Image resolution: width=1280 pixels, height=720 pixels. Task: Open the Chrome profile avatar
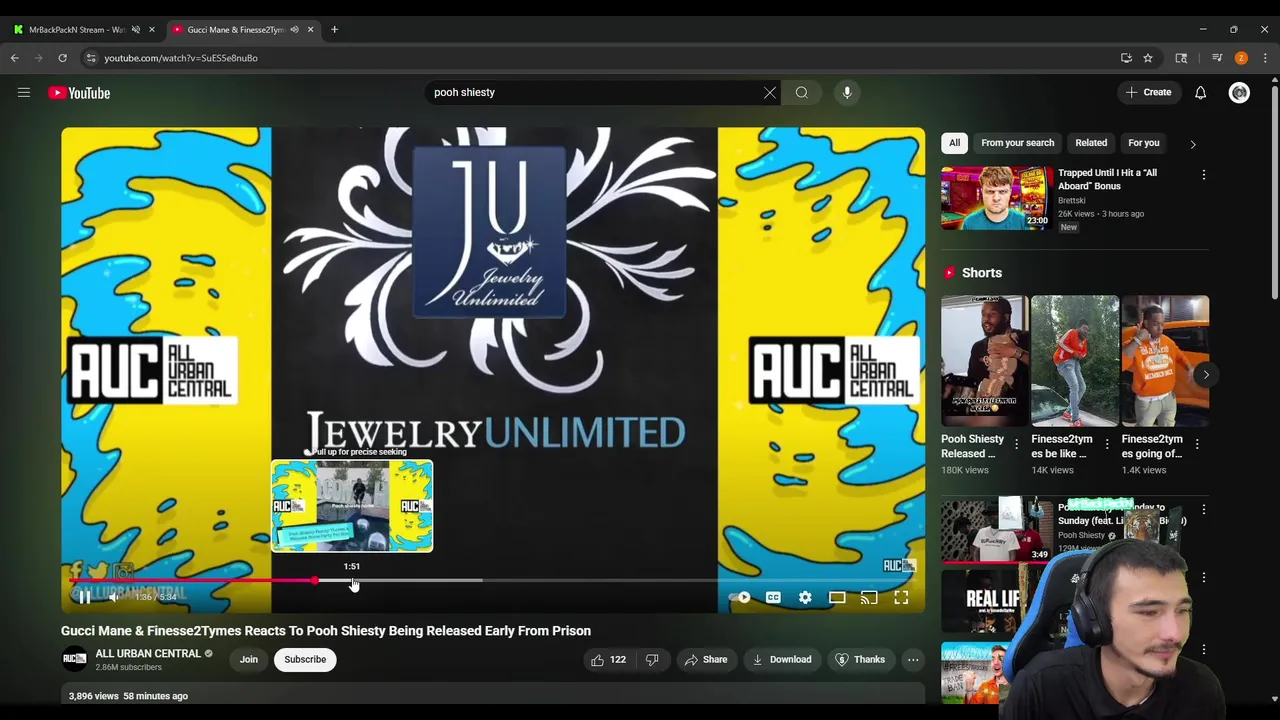coord(1241,58)
